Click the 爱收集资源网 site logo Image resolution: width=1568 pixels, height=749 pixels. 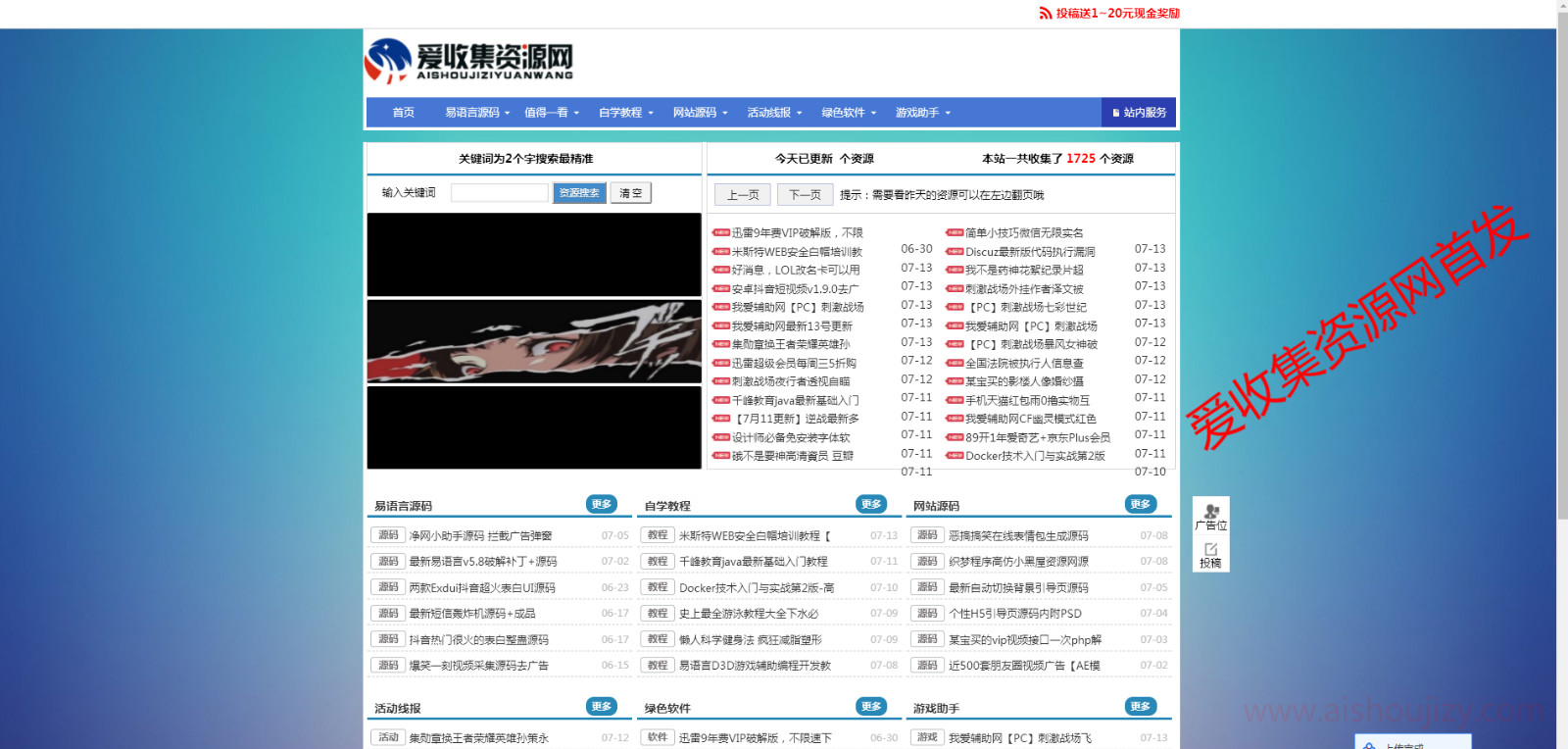(x=468, y=62)
